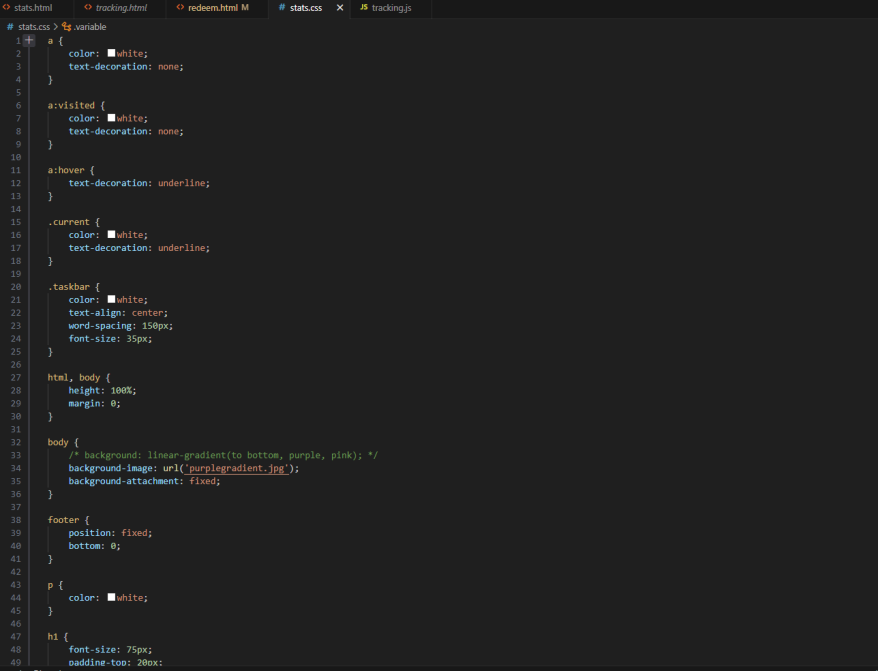
Task: Open color picker for white on line 21
Action: pos(111,300)
